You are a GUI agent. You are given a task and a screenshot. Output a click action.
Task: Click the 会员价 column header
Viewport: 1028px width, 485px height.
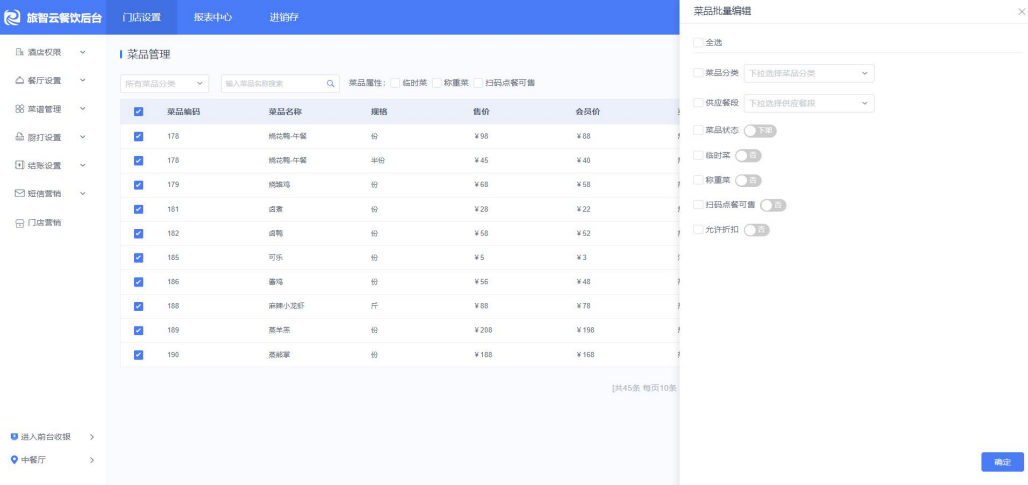tap(587, 112)
